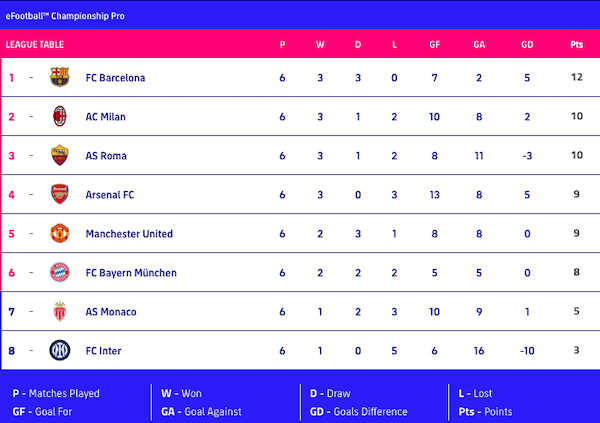The height and width of the screenshot is (423, 600).
Task: Click the AC Milan club crest
Action: click(x=59, y=117)
